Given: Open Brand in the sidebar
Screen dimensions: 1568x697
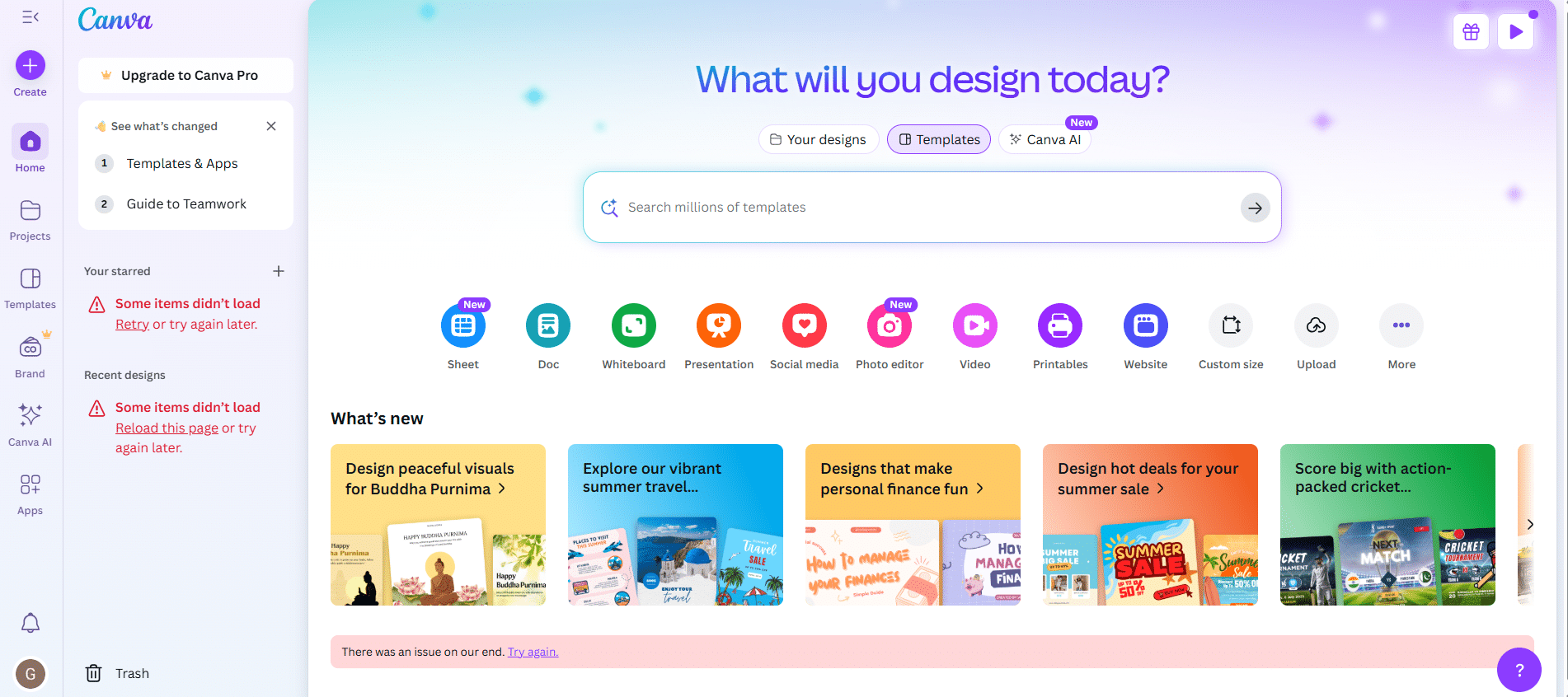Looking at the screenshot, I should pos(31,356).
